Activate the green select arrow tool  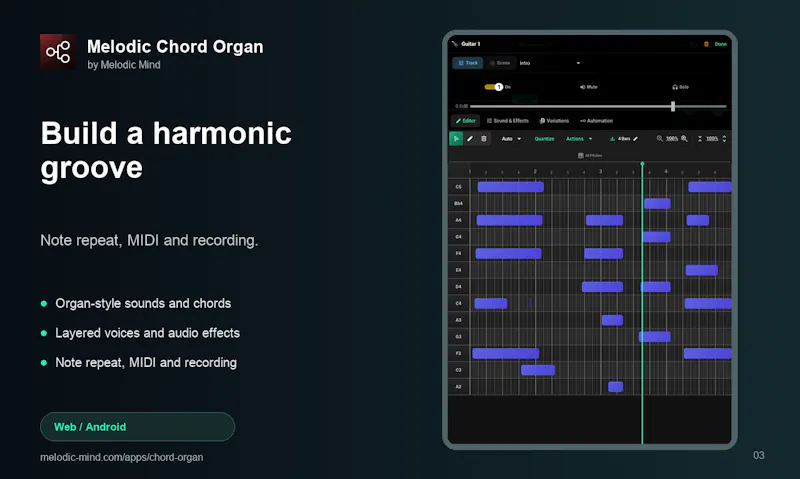point(456,138)
